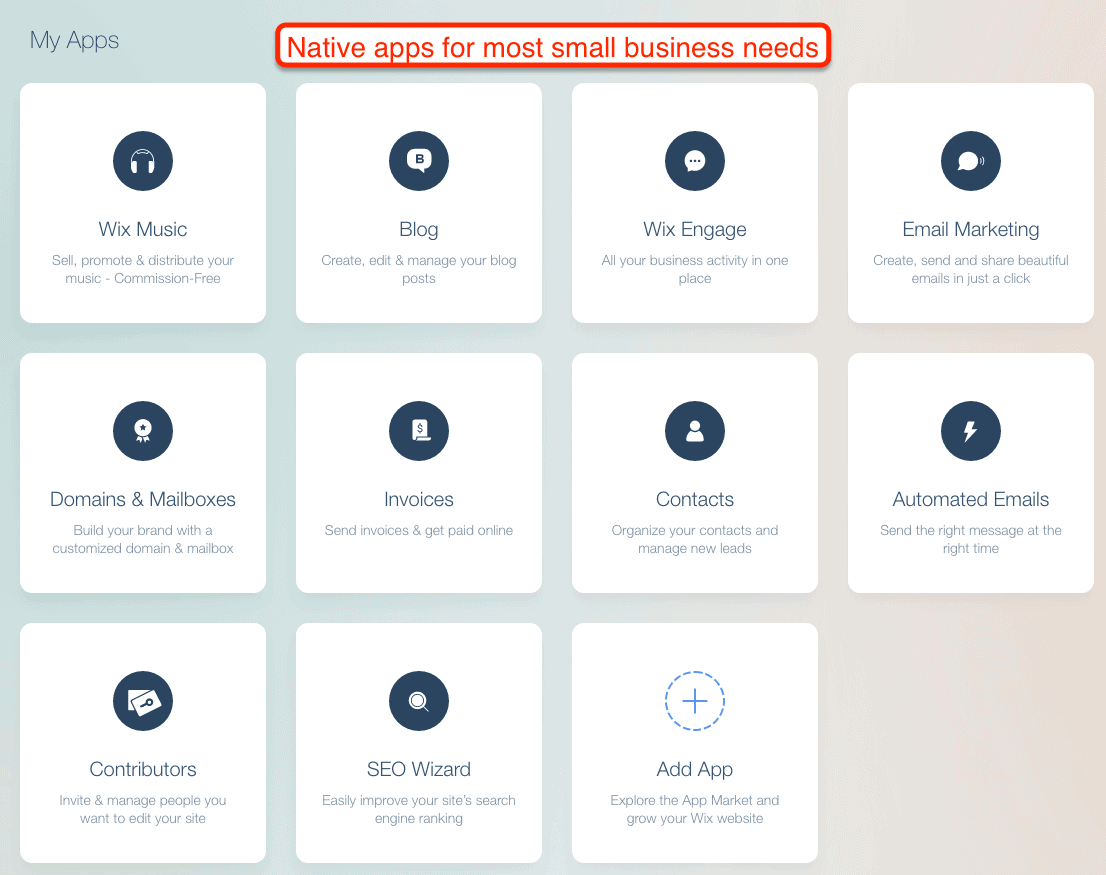
Task: Click the Add App title
Action: click(695, 770)
